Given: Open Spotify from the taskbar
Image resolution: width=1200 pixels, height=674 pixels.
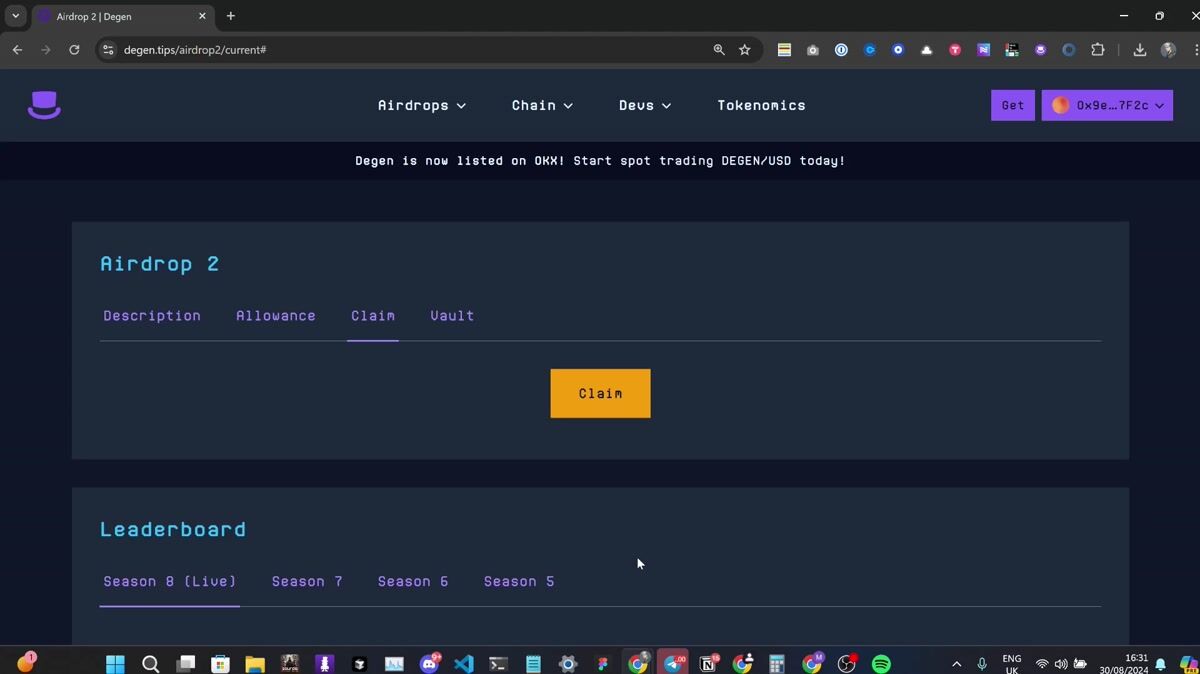Looking at the screenshot, I should tap(881, 664).
